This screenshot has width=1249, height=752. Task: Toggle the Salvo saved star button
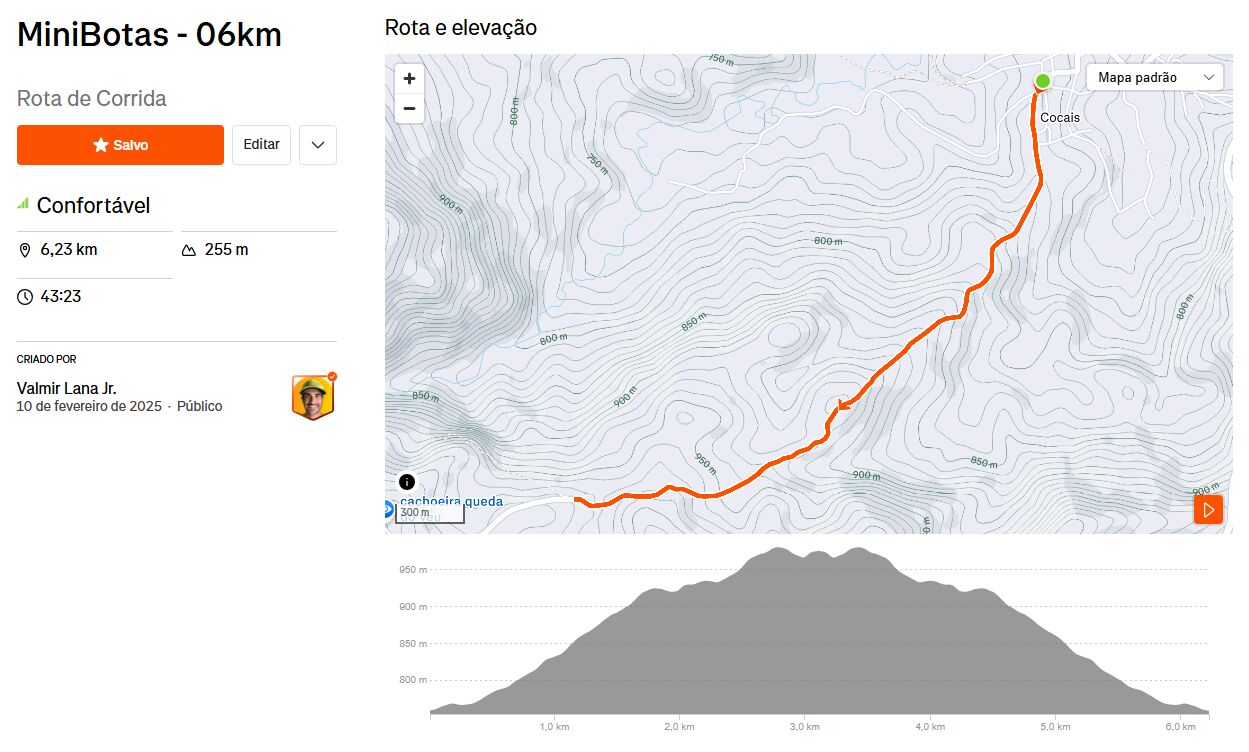pyautogui.click(x=120, y=145)
